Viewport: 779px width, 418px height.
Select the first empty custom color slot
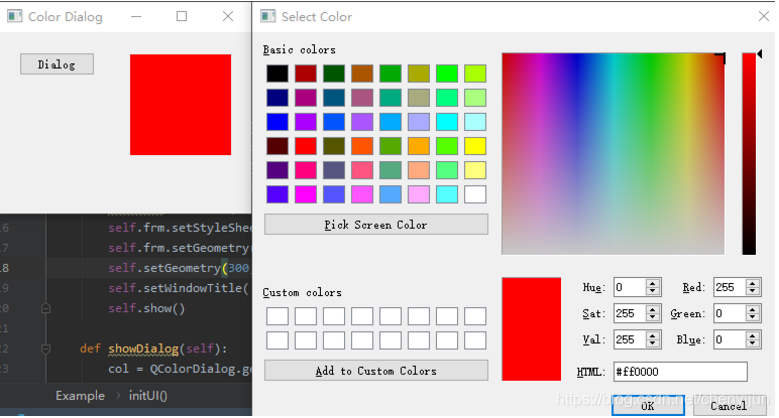[277, 316]
